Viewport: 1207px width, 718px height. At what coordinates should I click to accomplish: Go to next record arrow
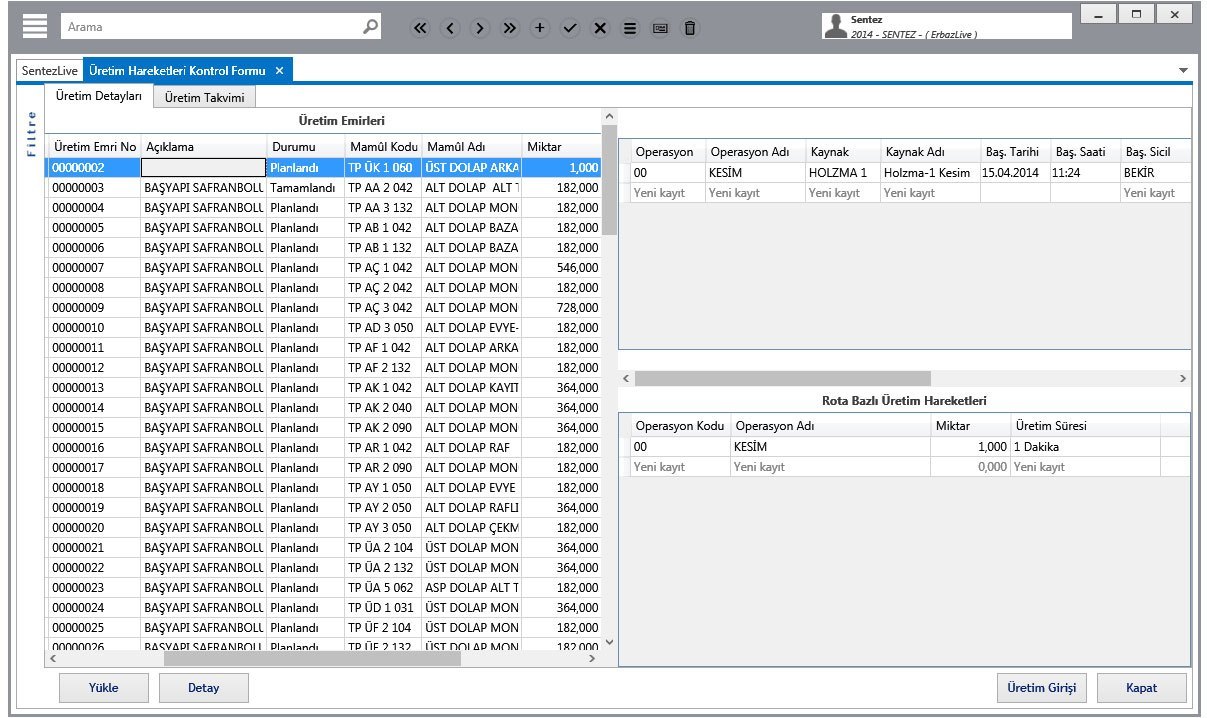tap(480, 28)
